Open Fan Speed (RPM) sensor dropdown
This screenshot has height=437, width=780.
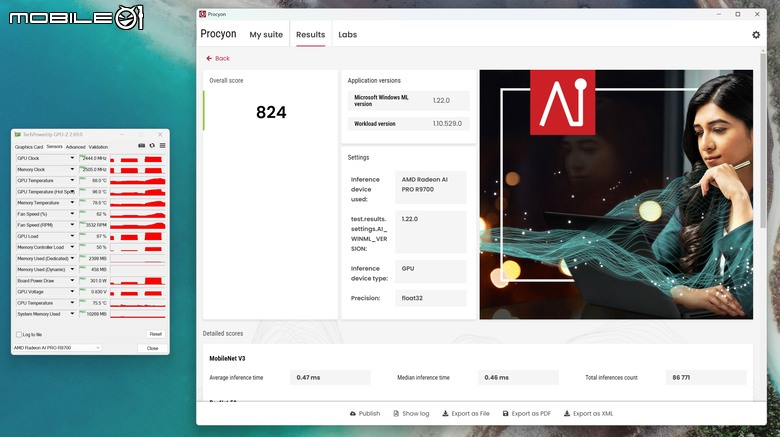pos(72,225)
